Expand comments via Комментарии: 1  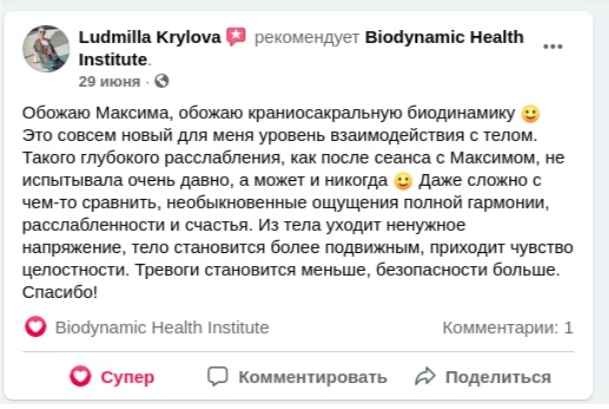(x=508, y=328)
